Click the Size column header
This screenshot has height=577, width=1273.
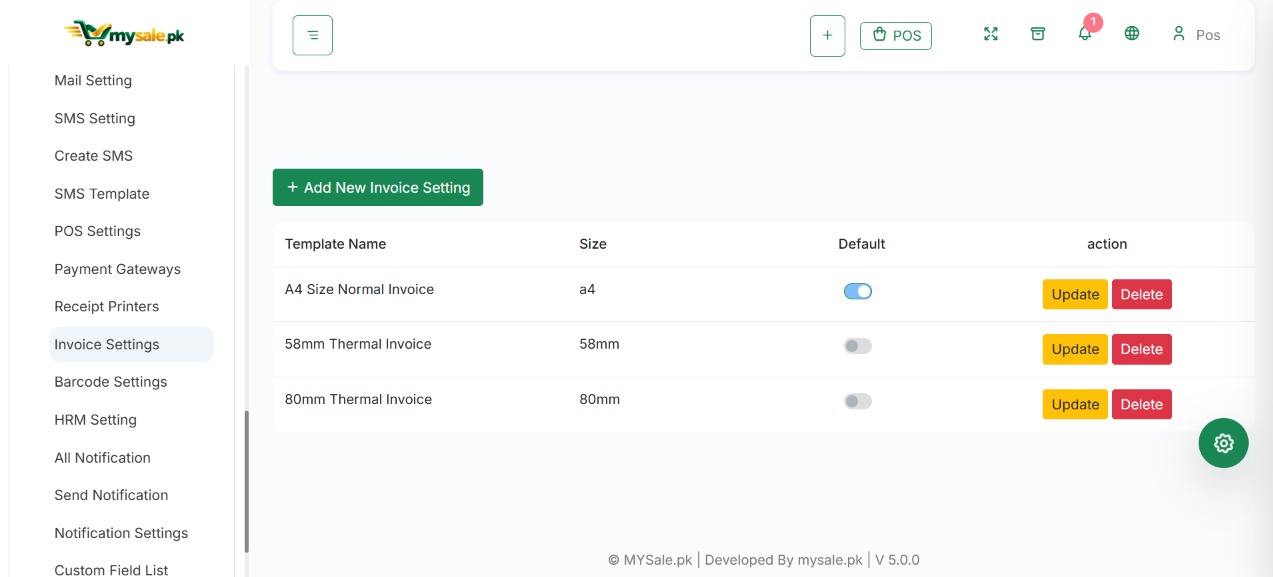[593, 244]
